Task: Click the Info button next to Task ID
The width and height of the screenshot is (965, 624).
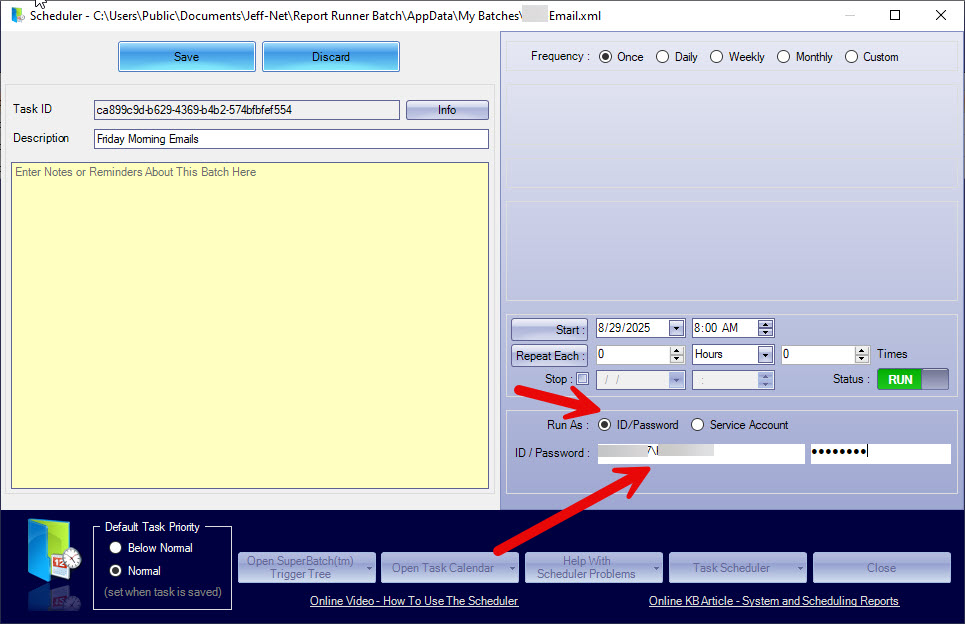Action: (x=447, y=110)
